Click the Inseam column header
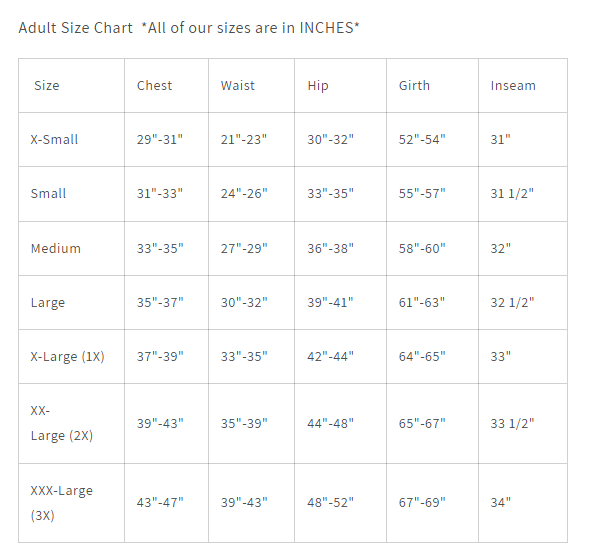 point(513,86)
